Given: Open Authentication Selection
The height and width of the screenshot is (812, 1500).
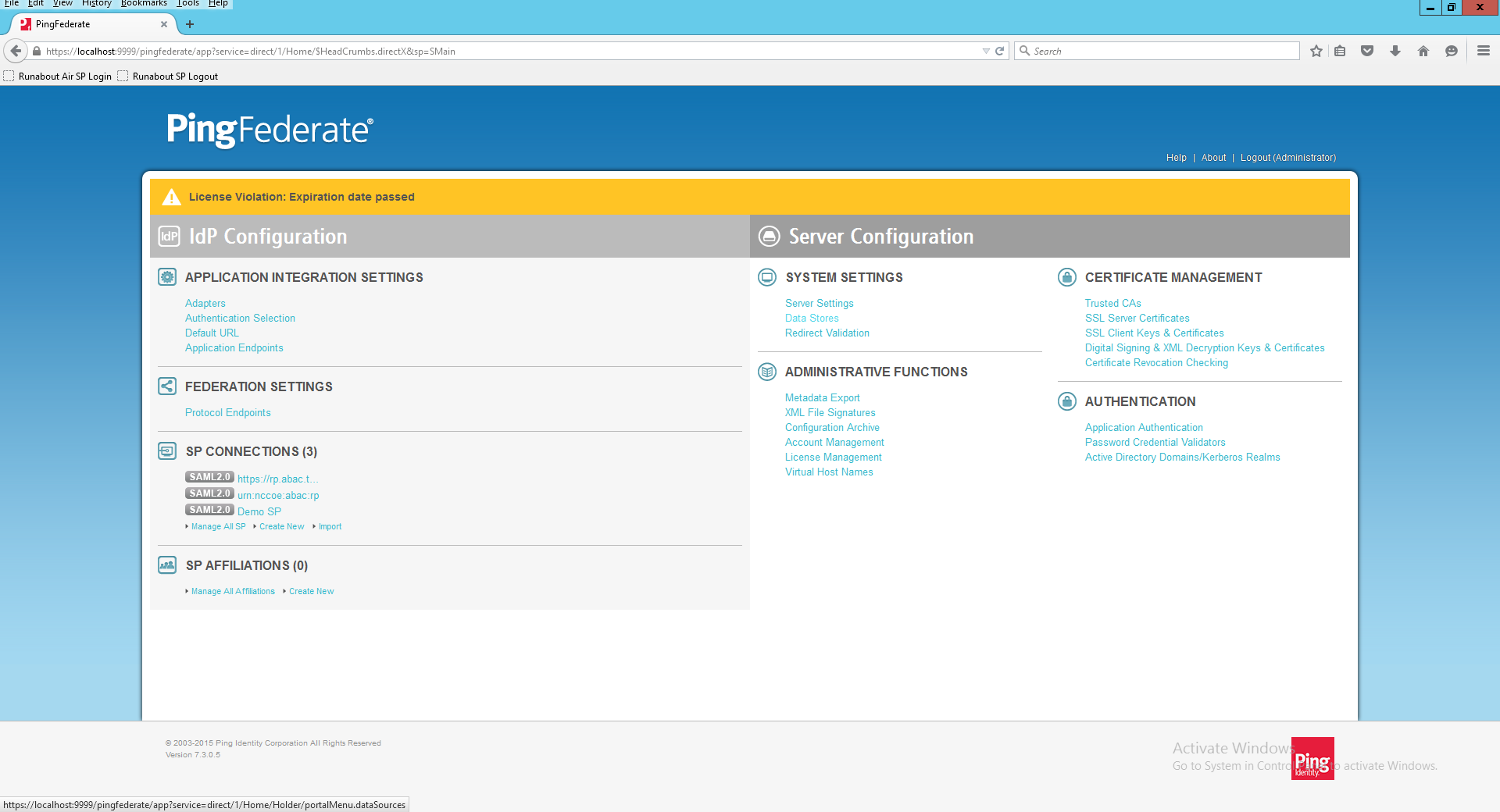Looking at the screenshot, I should tap(240, 318).
